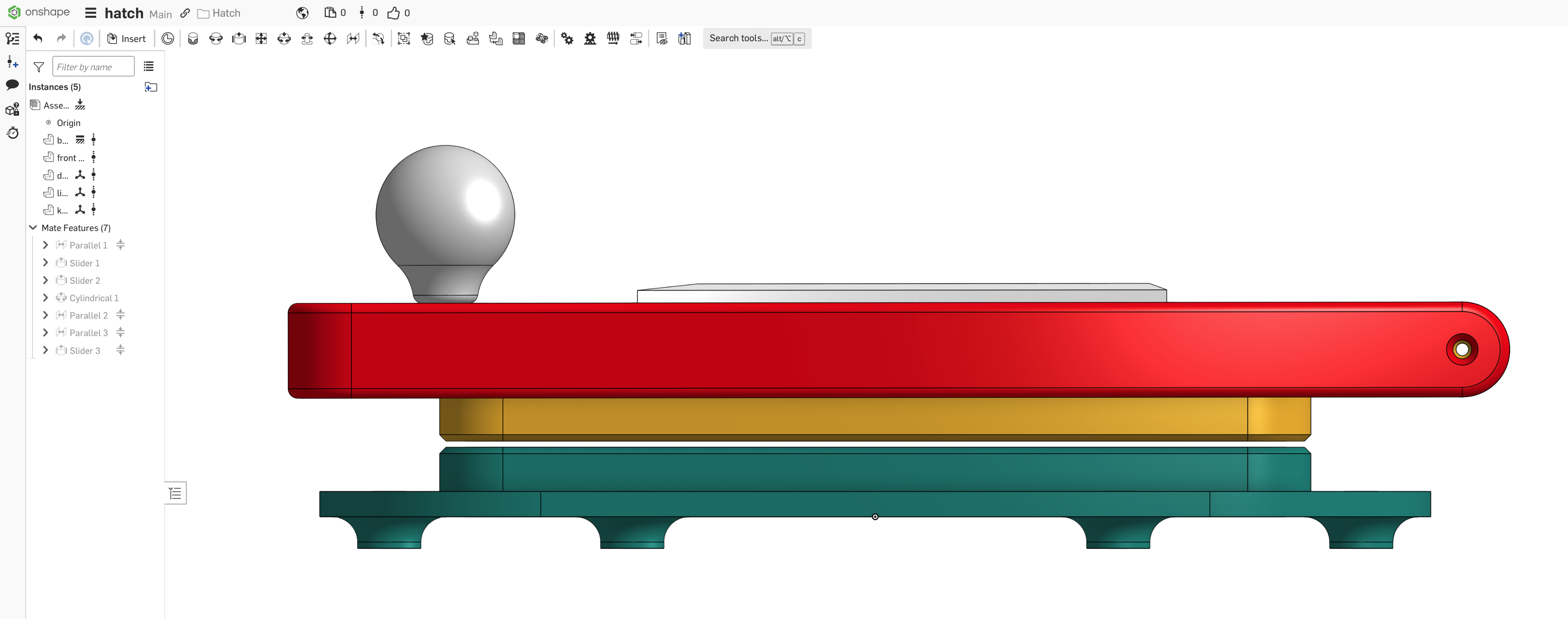Select the Rack and pinion relation tool
This screenshot has height=619, width=1568.
coord(590,38)
